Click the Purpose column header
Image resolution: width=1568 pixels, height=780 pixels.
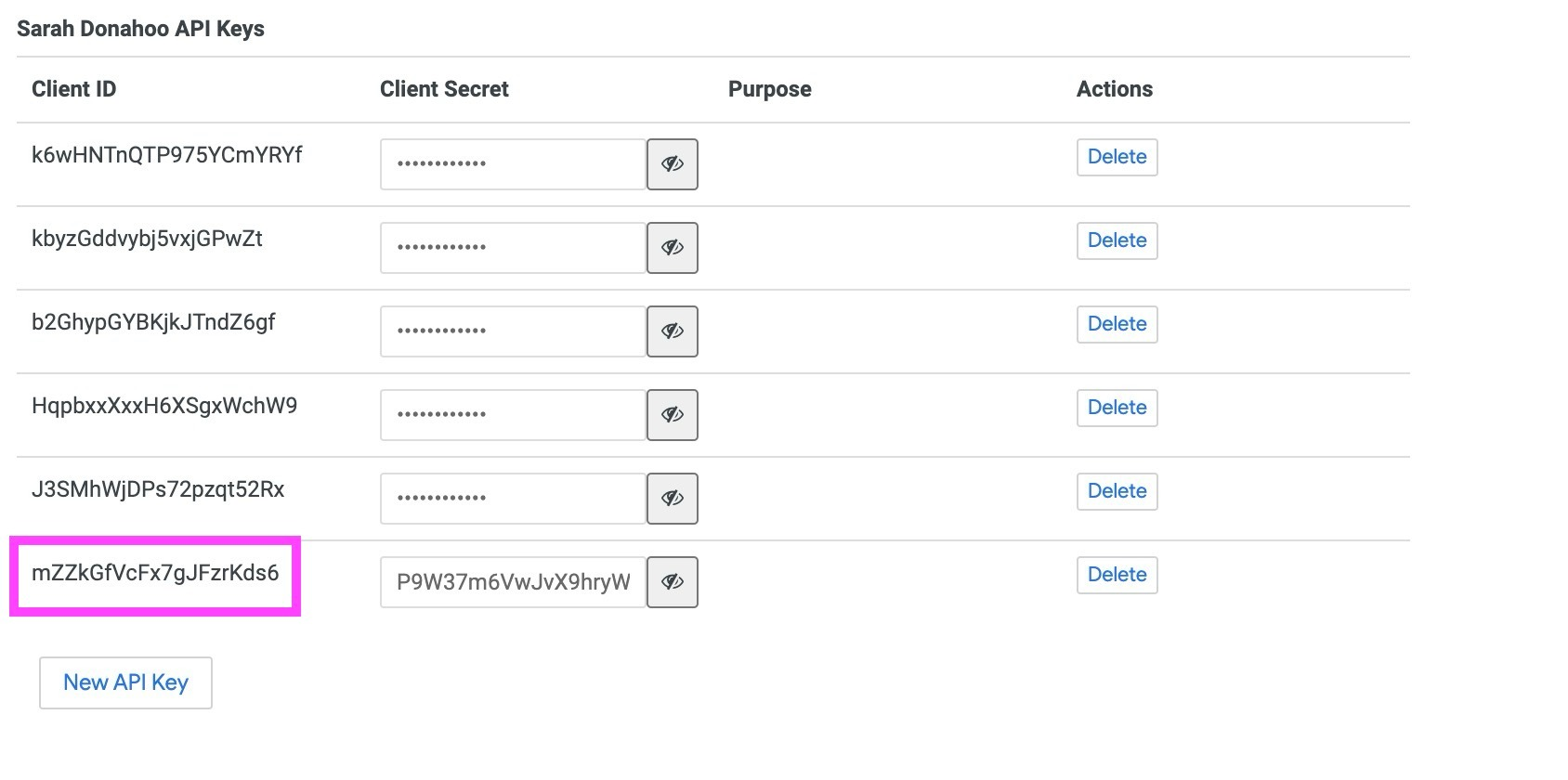[769, 89]
